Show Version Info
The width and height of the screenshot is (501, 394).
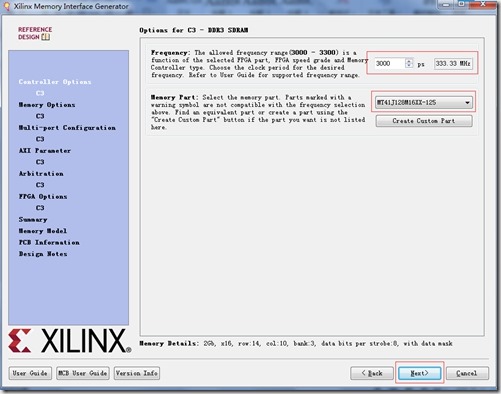tap(137, 373)
